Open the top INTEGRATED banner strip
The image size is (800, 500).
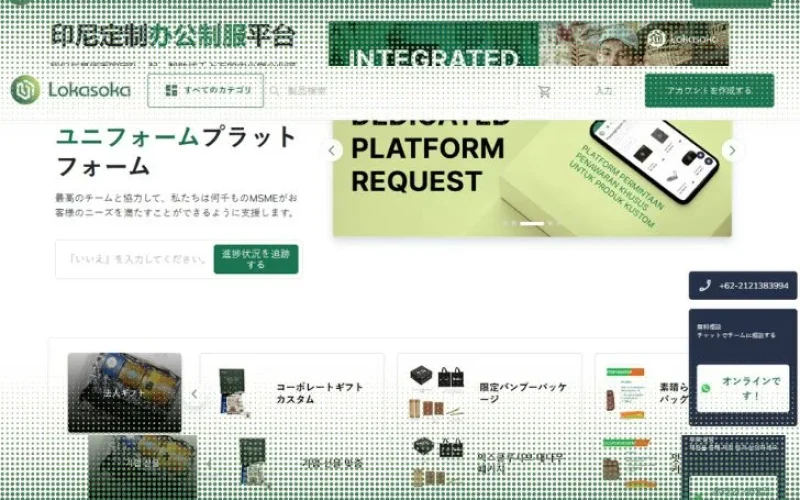[x=529, y=44]
